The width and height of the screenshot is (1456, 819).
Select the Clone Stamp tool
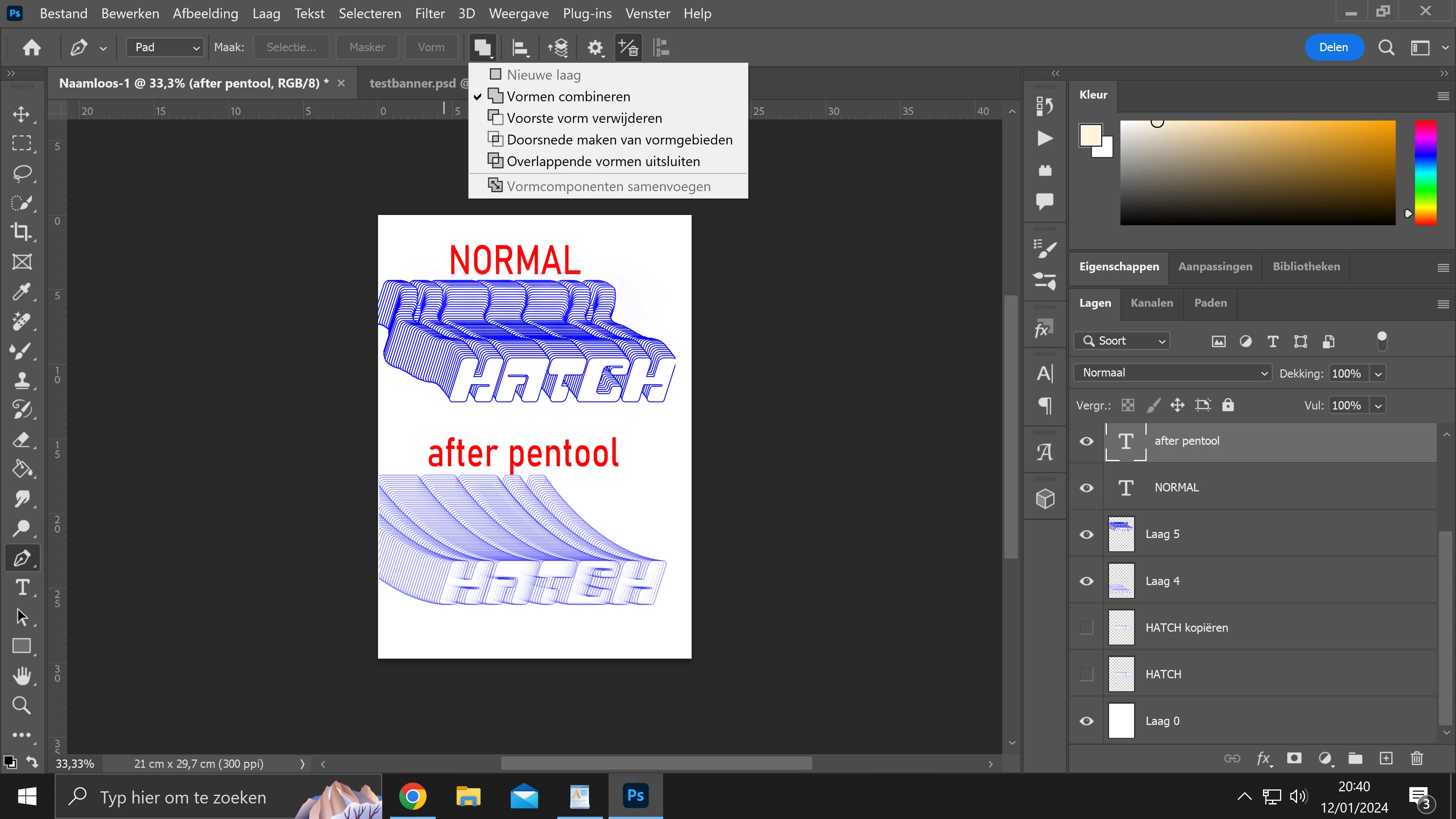pos(22,379)
